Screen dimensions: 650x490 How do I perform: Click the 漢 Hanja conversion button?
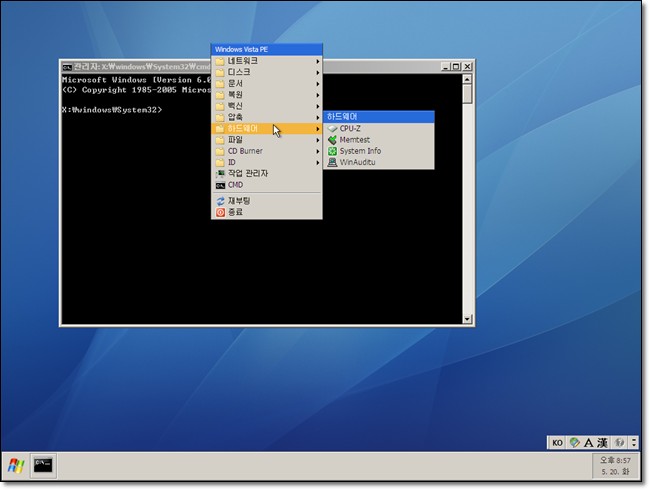tap(602, 443)
